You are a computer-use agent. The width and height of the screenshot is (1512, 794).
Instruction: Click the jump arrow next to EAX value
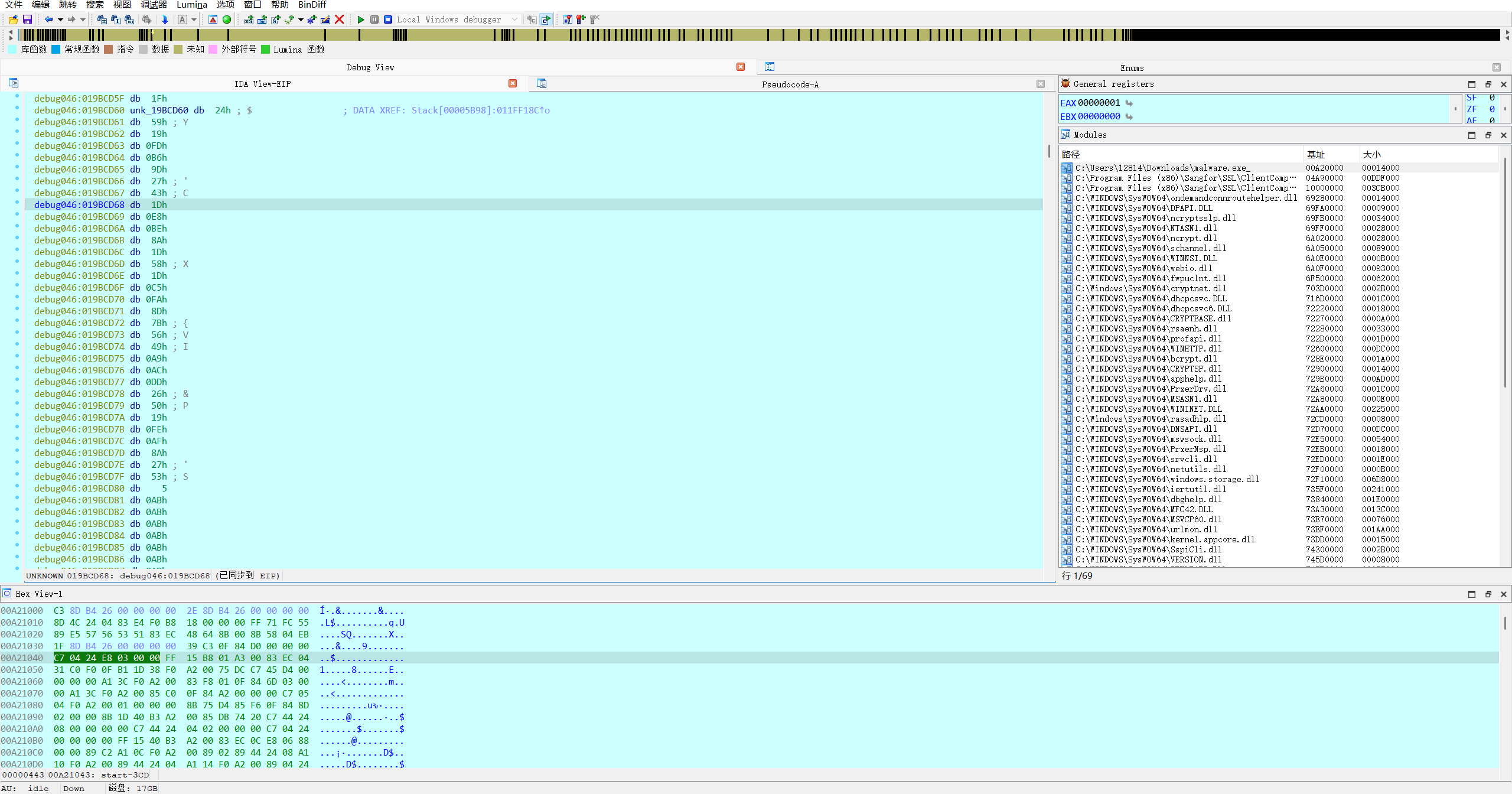[x=1129, y=103]
